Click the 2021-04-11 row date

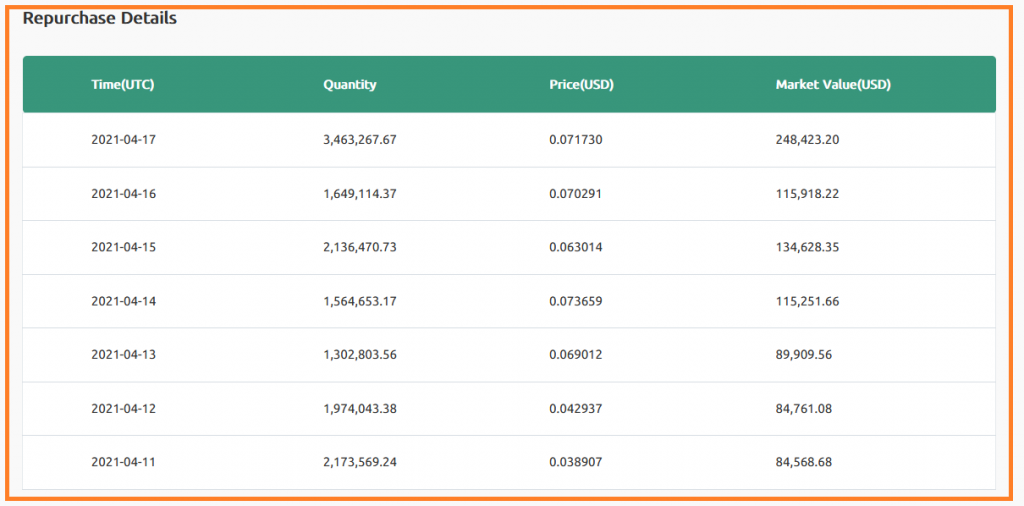click(x=124, y=462)
